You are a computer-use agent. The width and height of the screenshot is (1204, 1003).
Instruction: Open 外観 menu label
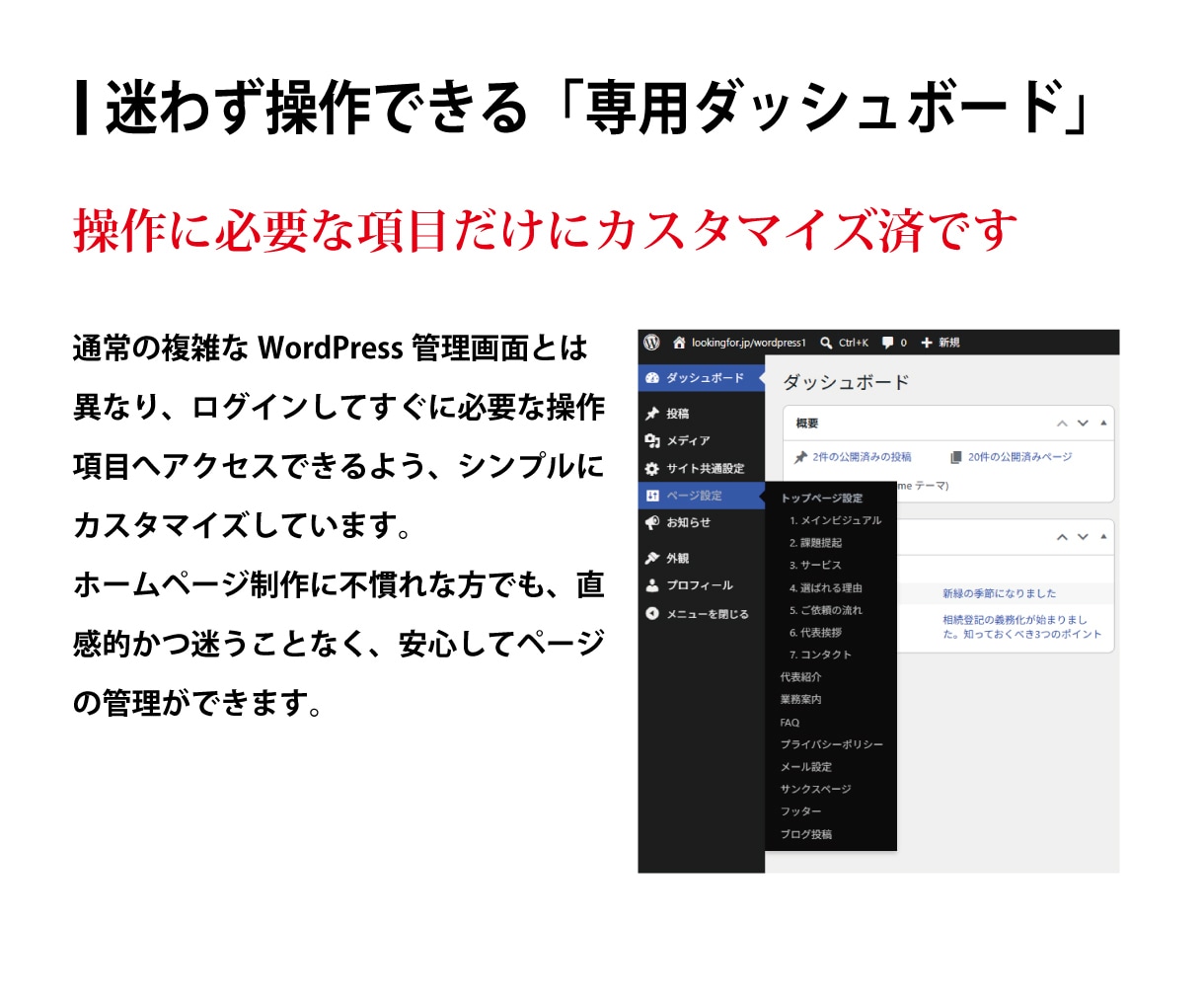click(x=678, y=559)
